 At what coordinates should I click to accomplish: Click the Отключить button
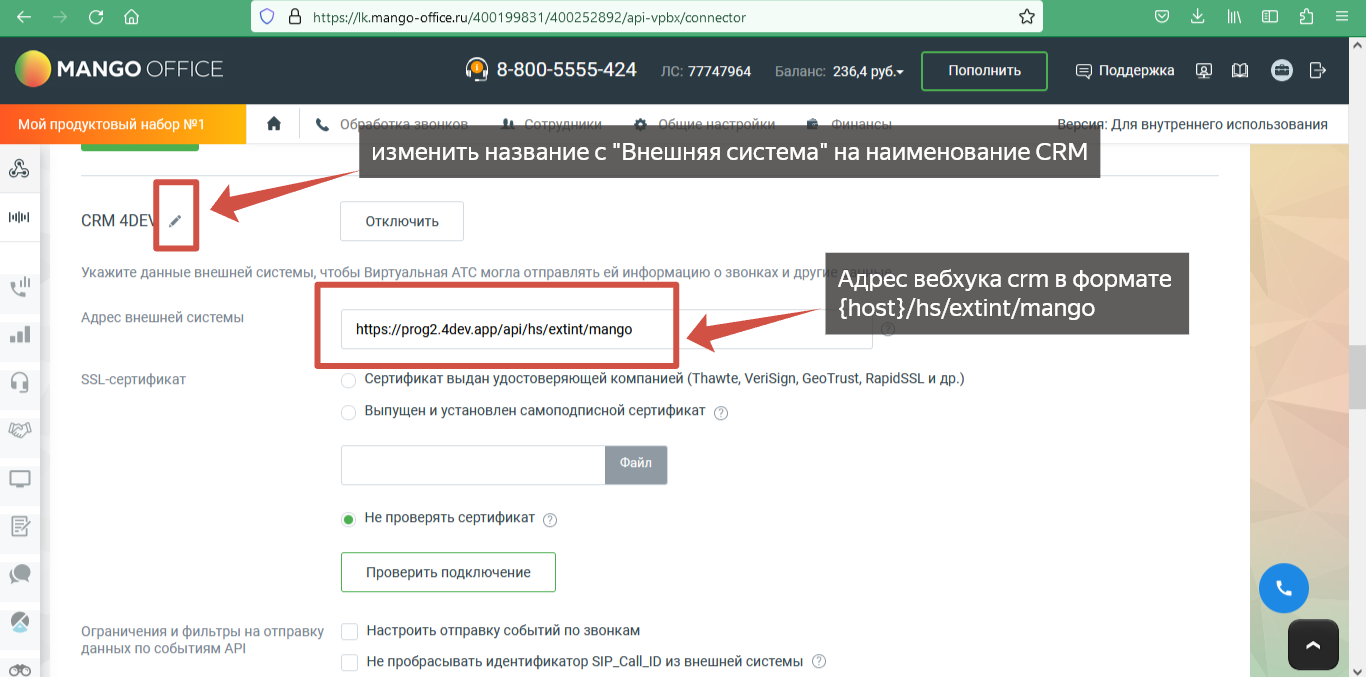(x=402, y=221)
